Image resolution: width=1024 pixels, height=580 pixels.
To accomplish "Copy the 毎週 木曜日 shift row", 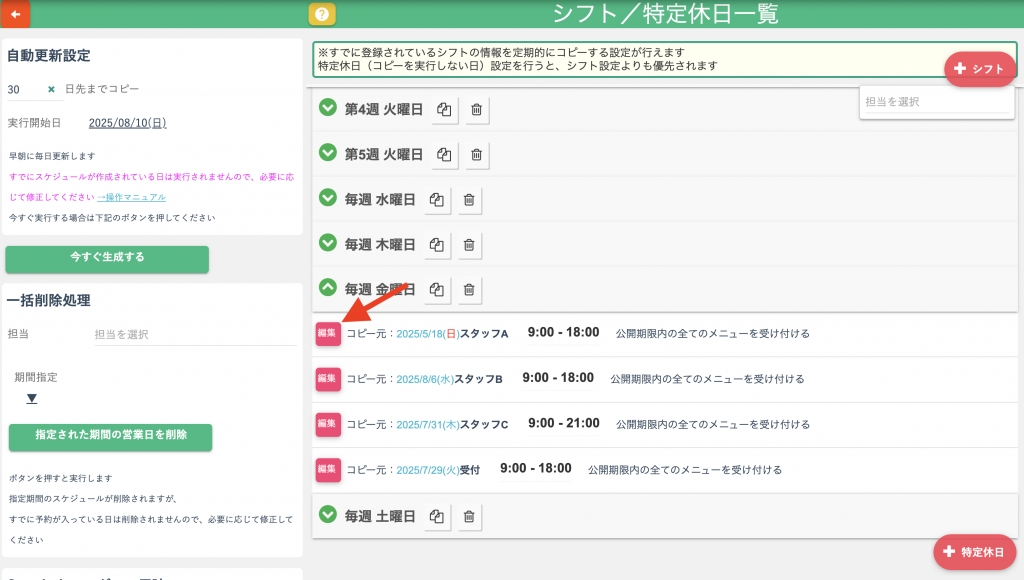I will pyautogui.click(x=437, y=245).
